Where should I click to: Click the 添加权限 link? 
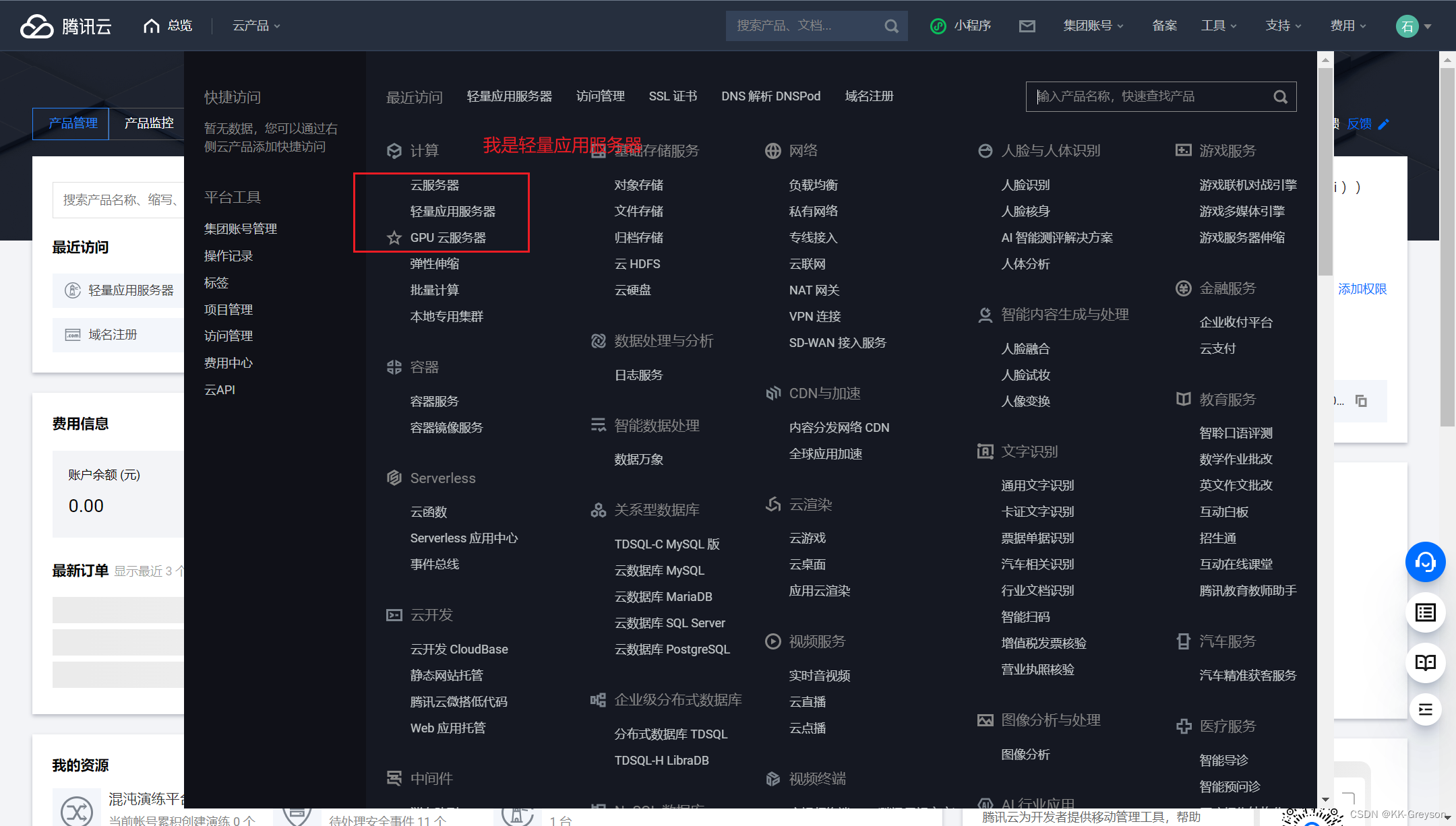point(1362,289)
